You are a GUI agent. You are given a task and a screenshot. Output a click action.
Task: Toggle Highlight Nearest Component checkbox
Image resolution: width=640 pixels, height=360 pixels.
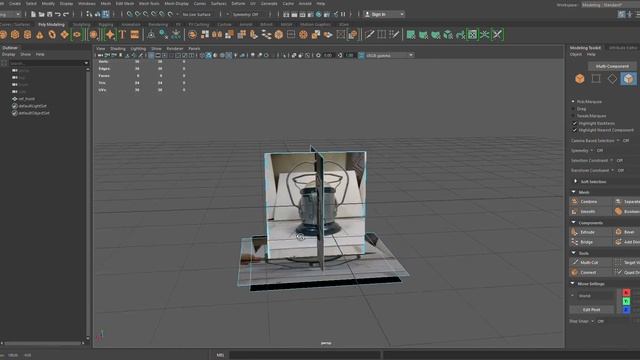tap(575, 130)
